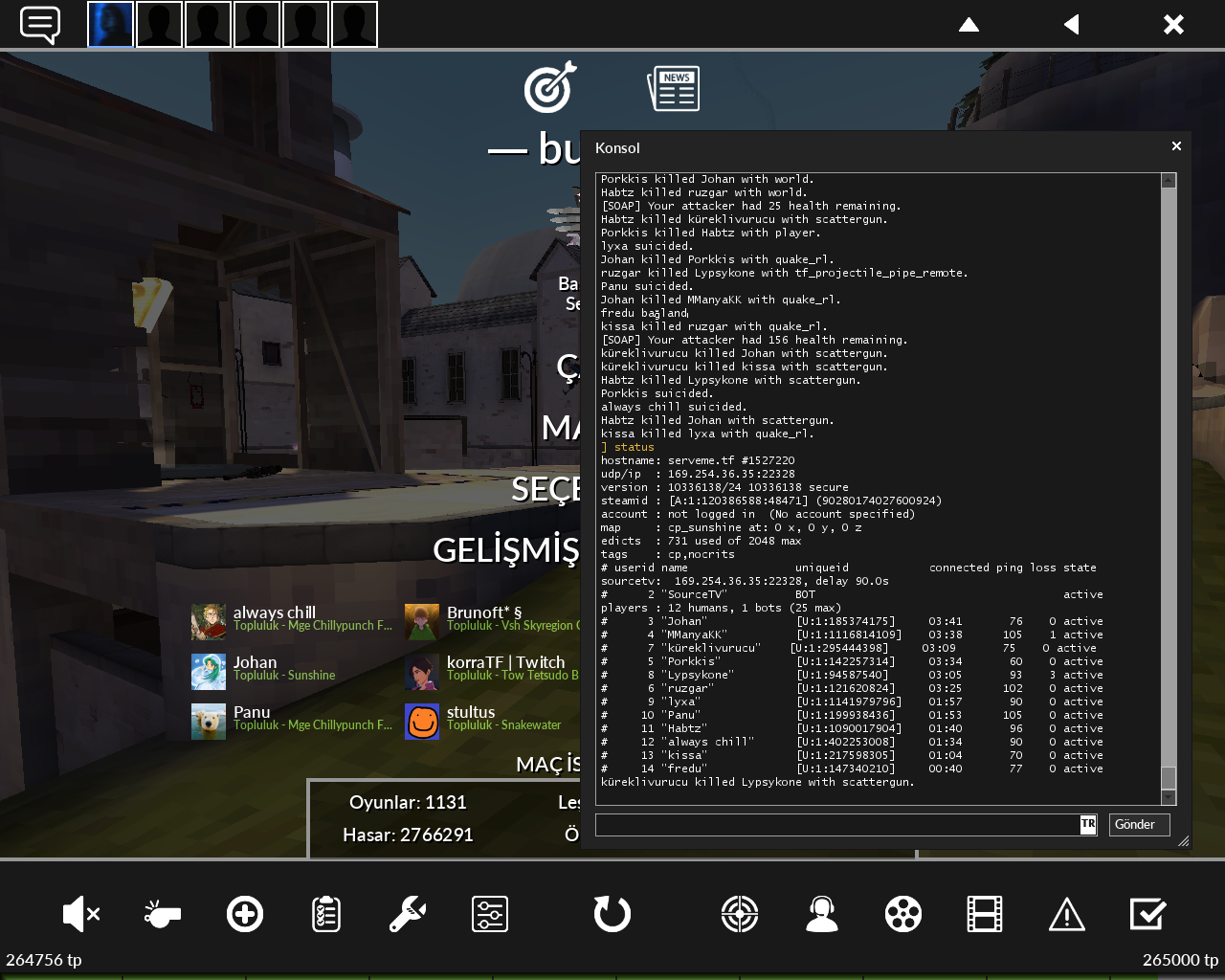
Task: Click the crosshair icon in bottom bar
Action: (x=740, y=914)
